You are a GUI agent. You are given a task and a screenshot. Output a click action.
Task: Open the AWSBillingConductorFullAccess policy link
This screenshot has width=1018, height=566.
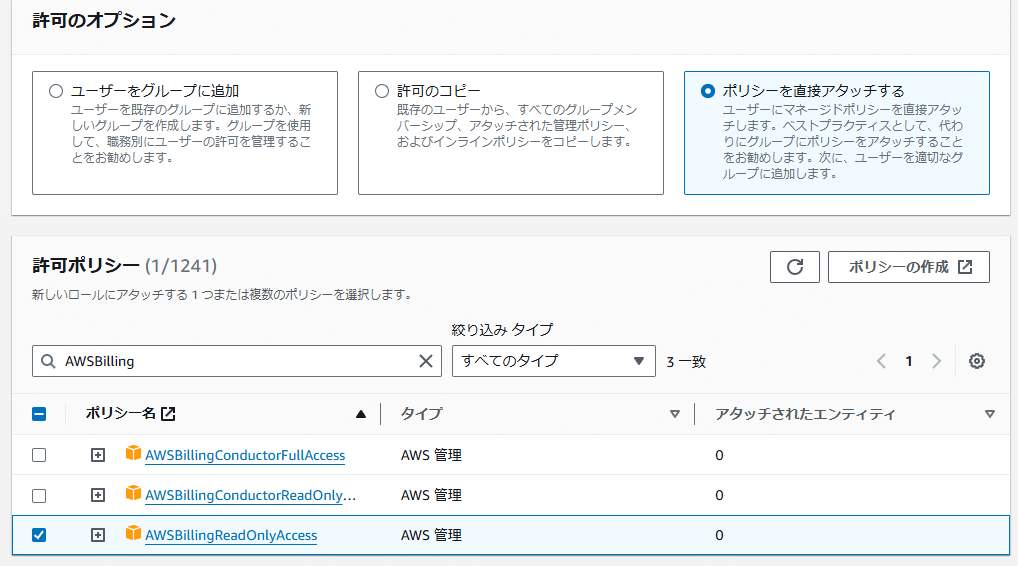[245, 455]
